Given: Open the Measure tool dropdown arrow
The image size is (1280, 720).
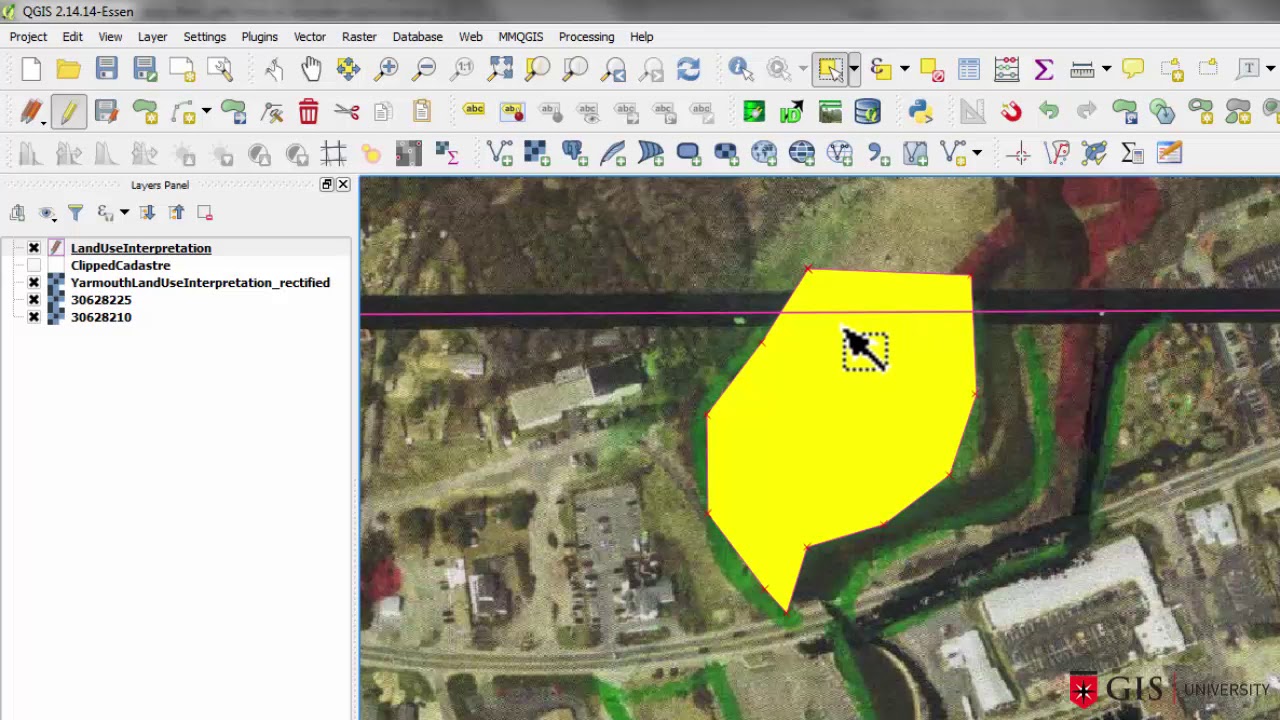Looking at the screenshot, I should pyautogui.click(x=1106, y=69).
